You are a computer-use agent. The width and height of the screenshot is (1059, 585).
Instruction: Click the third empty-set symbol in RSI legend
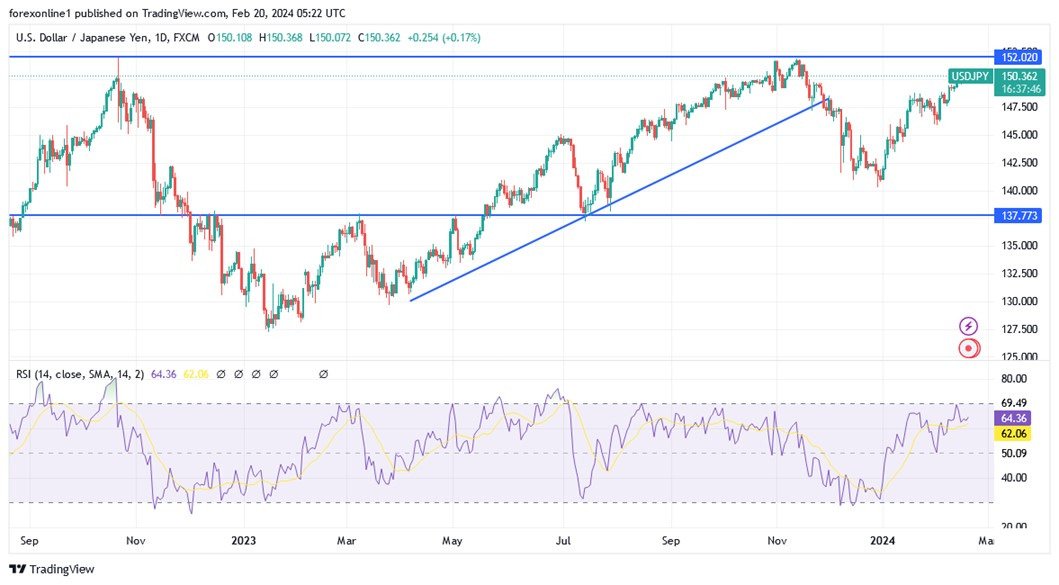pos(256,373)
